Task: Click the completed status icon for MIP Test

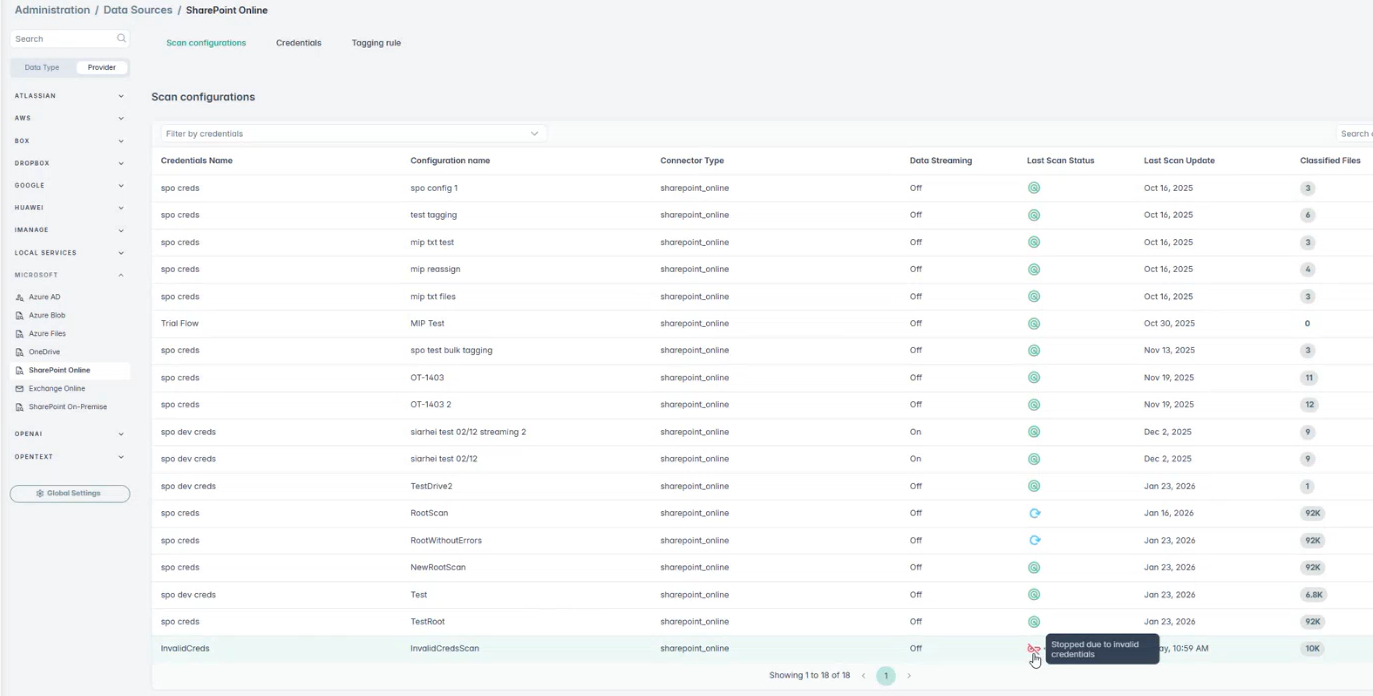Action: [1034, 324]
